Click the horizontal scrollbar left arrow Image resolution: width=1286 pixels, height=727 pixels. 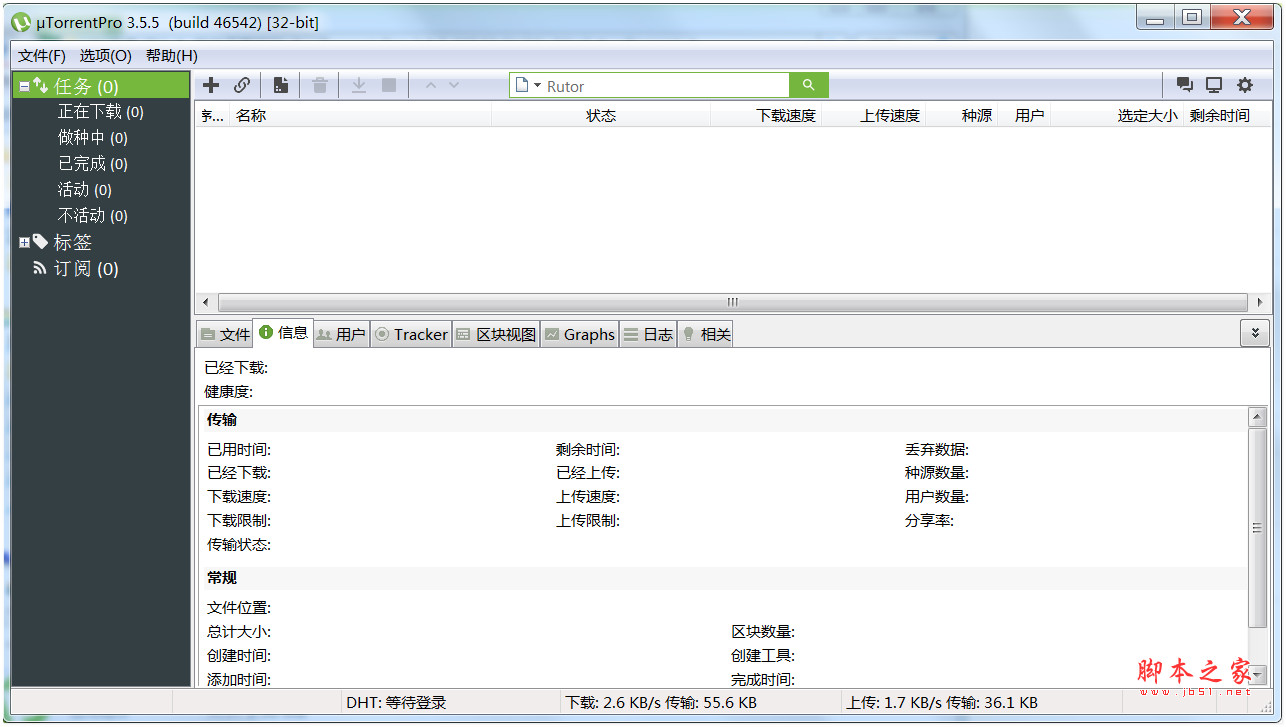tap(206, 302)
